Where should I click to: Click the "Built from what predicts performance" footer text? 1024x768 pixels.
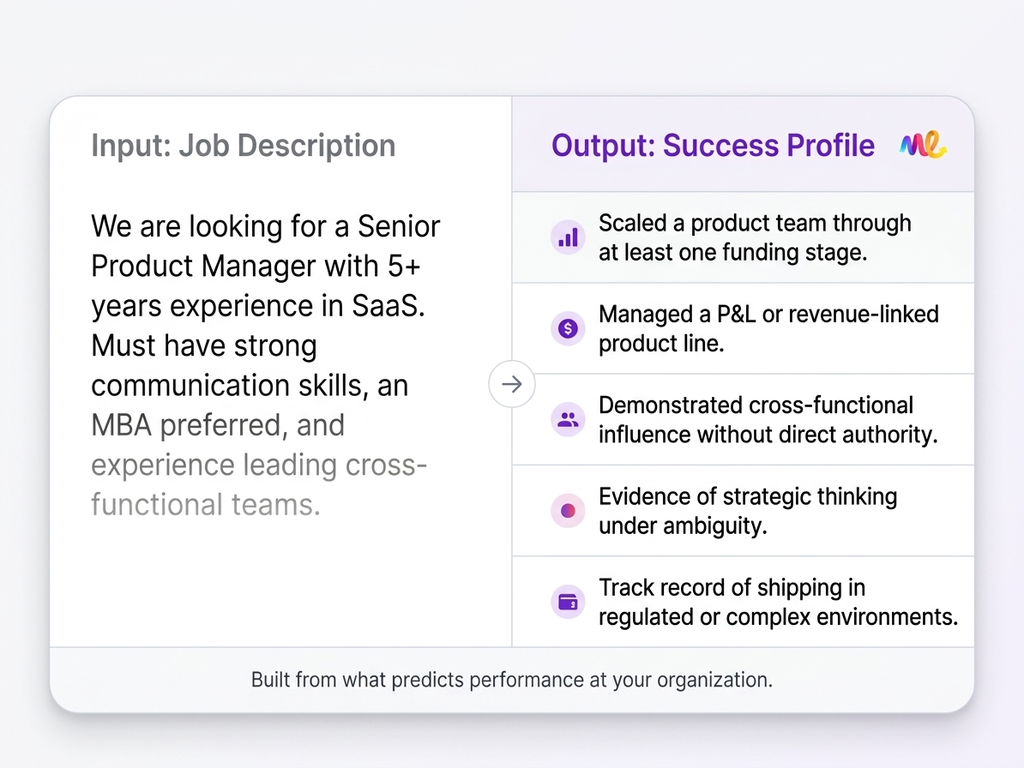pos(511,680)
